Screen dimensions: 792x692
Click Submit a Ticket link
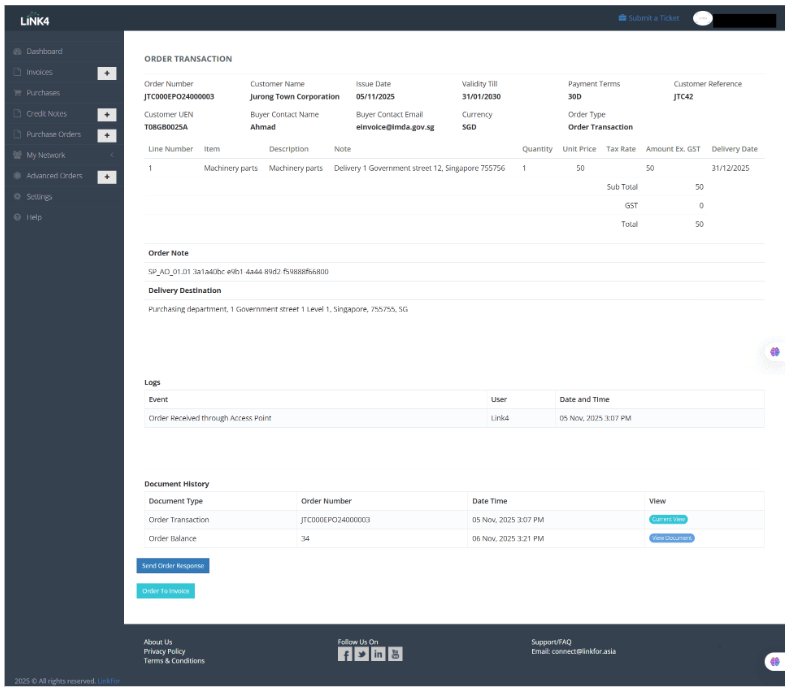[653, 18]
